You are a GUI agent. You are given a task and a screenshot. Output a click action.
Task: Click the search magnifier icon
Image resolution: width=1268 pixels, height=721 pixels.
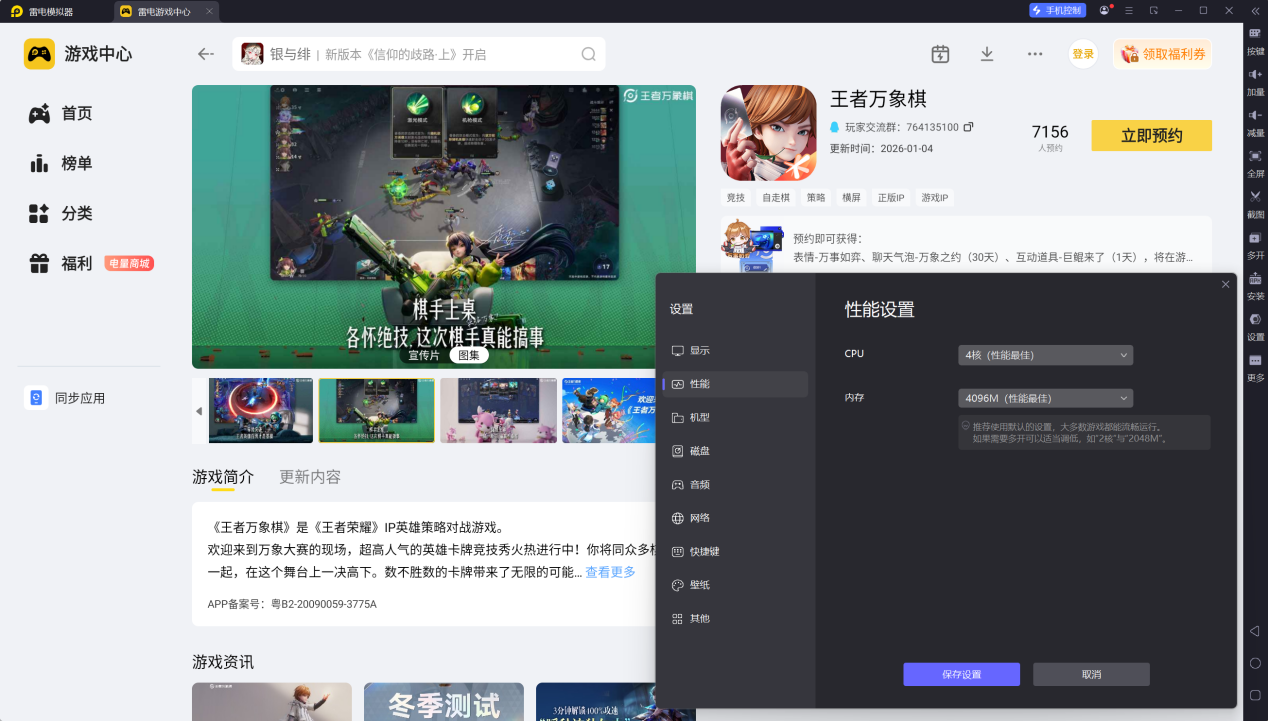coord(588,54)
